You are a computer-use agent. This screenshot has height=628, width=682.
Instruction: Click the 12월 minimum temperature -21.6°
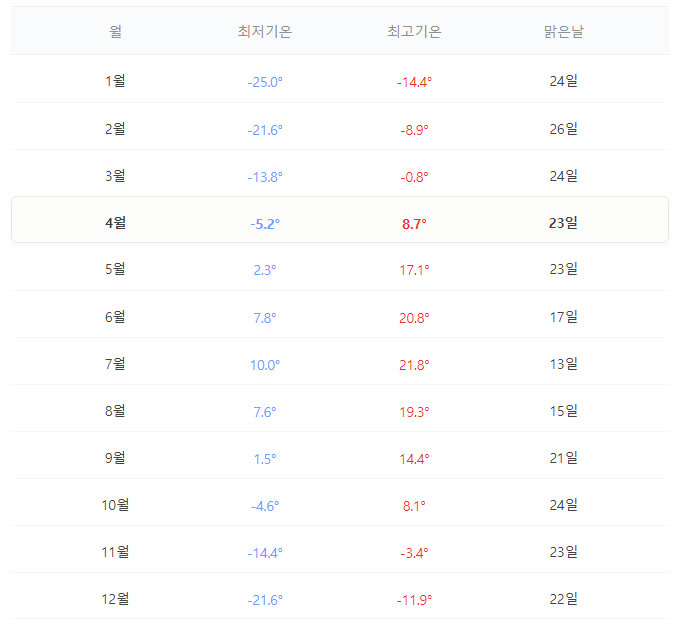click(265, 600)
